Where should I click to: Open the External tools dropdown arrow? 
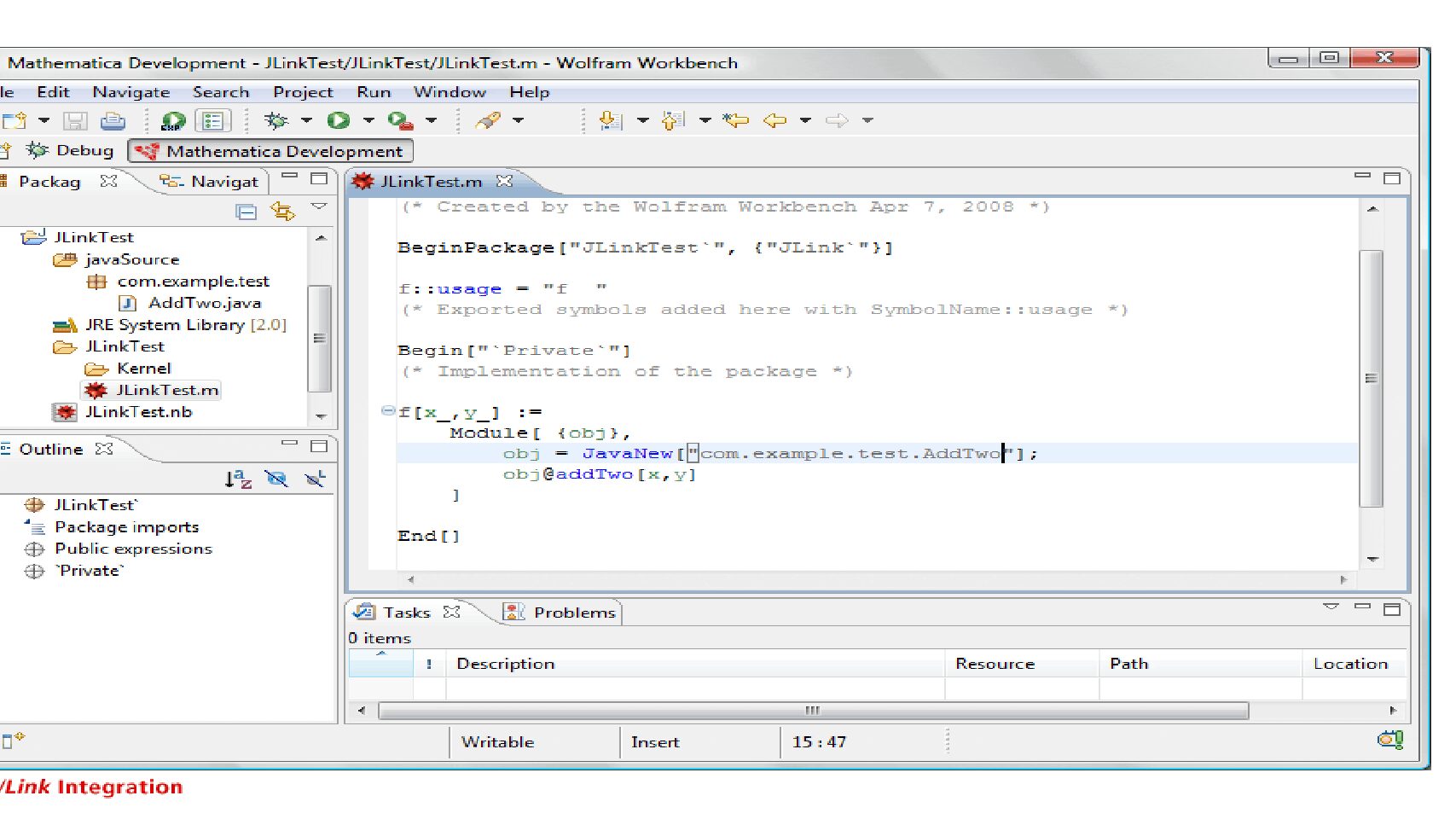click(431, 121)
